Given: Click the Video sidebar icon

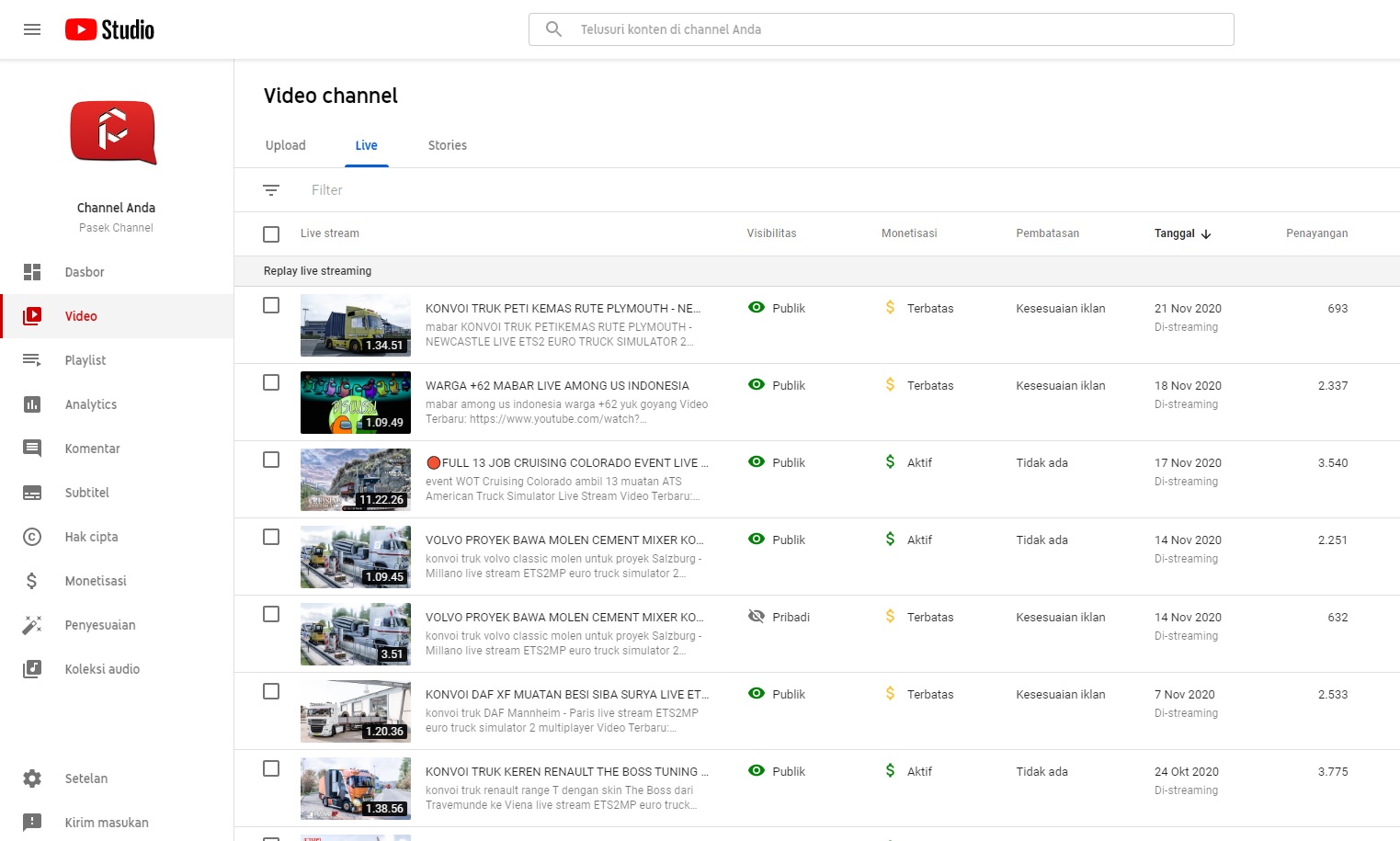Looking at the screenshot, I should click(x=32, y=316).
